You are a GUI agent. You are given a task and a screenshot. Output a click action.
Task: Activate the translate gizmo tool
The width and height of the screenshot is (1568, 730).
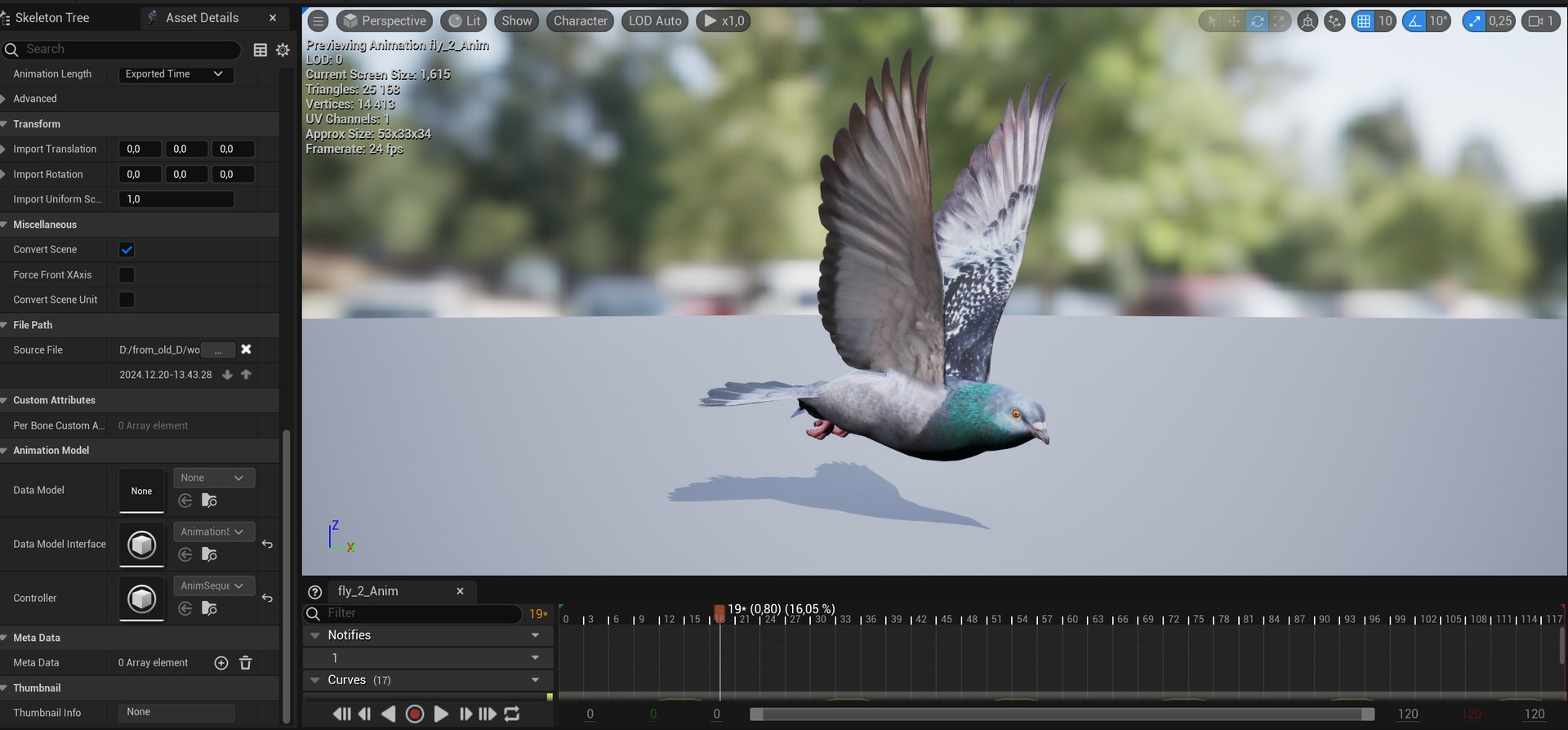(x=1234, y=21)
